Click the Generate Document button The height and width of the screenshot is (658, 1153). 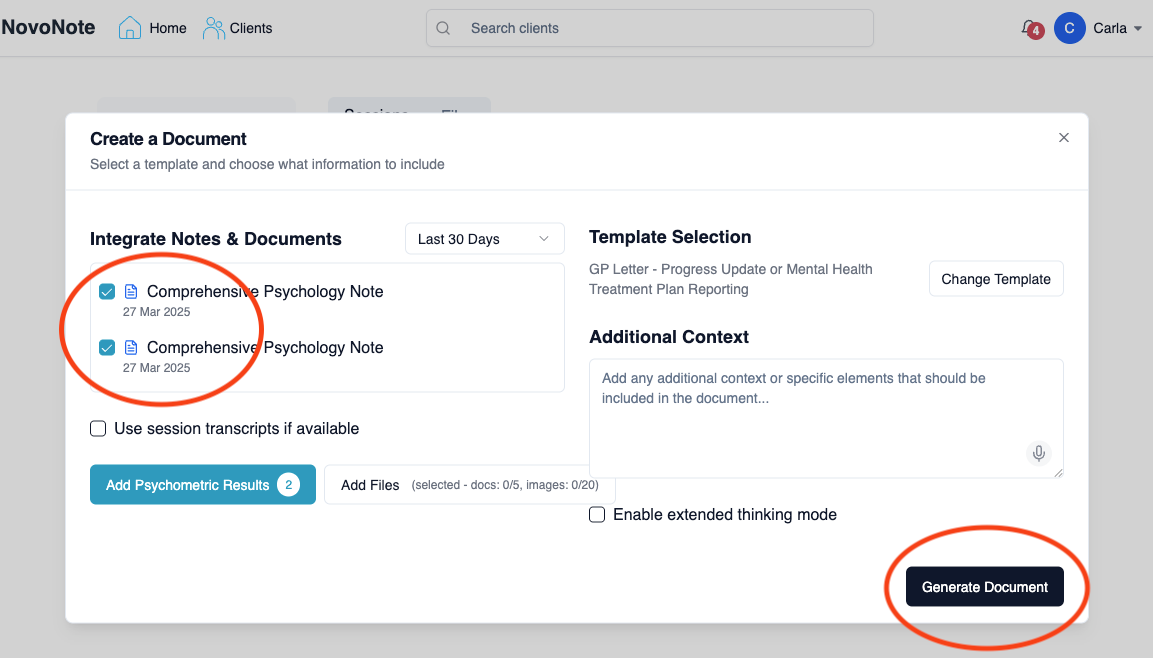984,587
